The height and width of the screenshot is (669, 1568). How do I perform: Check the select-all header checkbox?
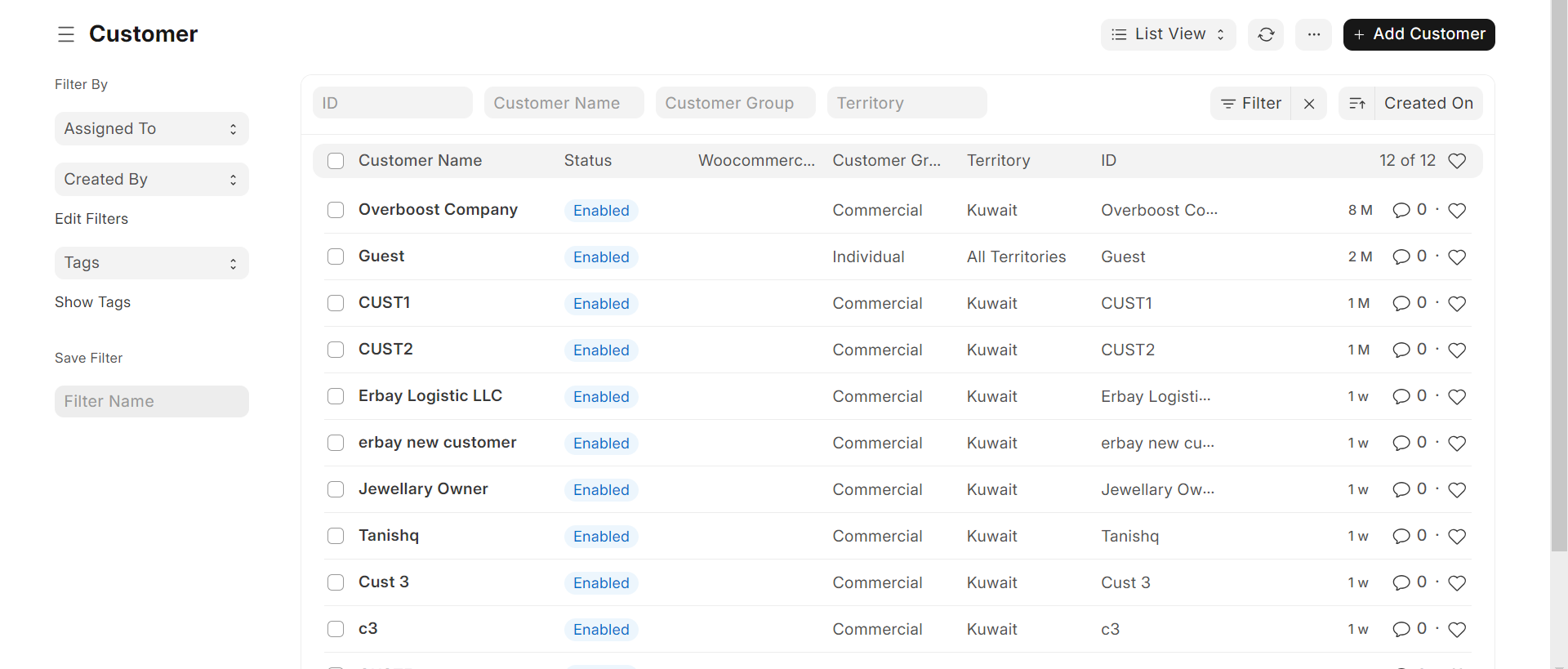336,161
